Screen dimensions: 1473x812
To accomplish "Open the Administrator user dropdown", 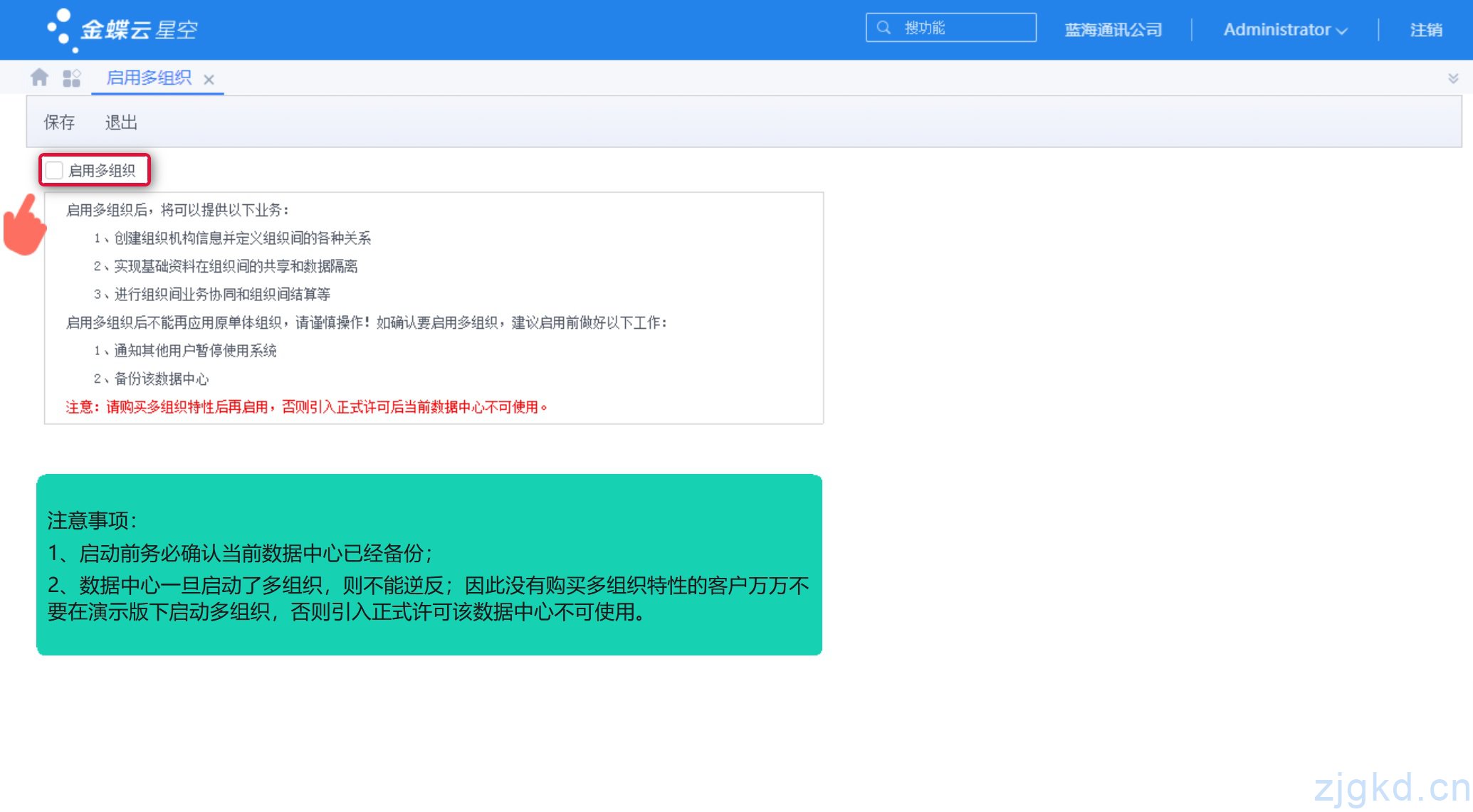I will tap(1286, 30).
